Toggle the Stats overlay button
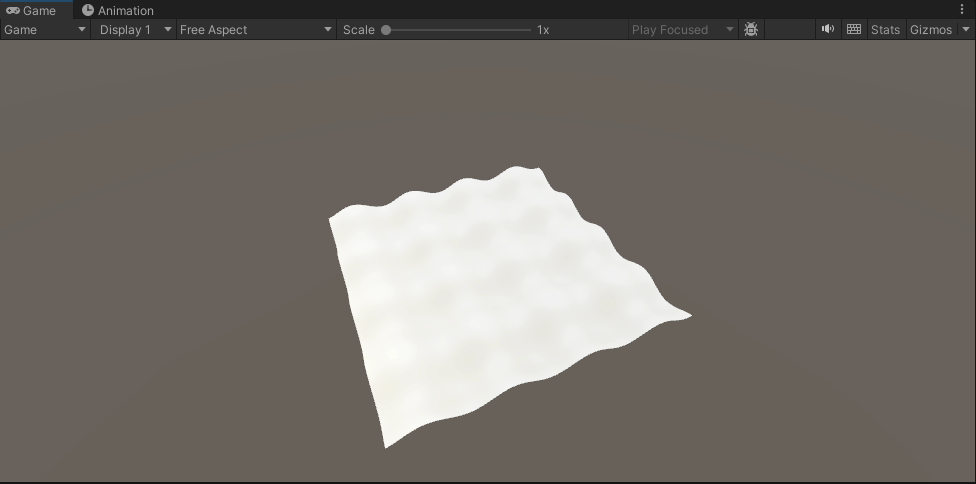Viewport: 976px width, 484px height. coord(885,29)
